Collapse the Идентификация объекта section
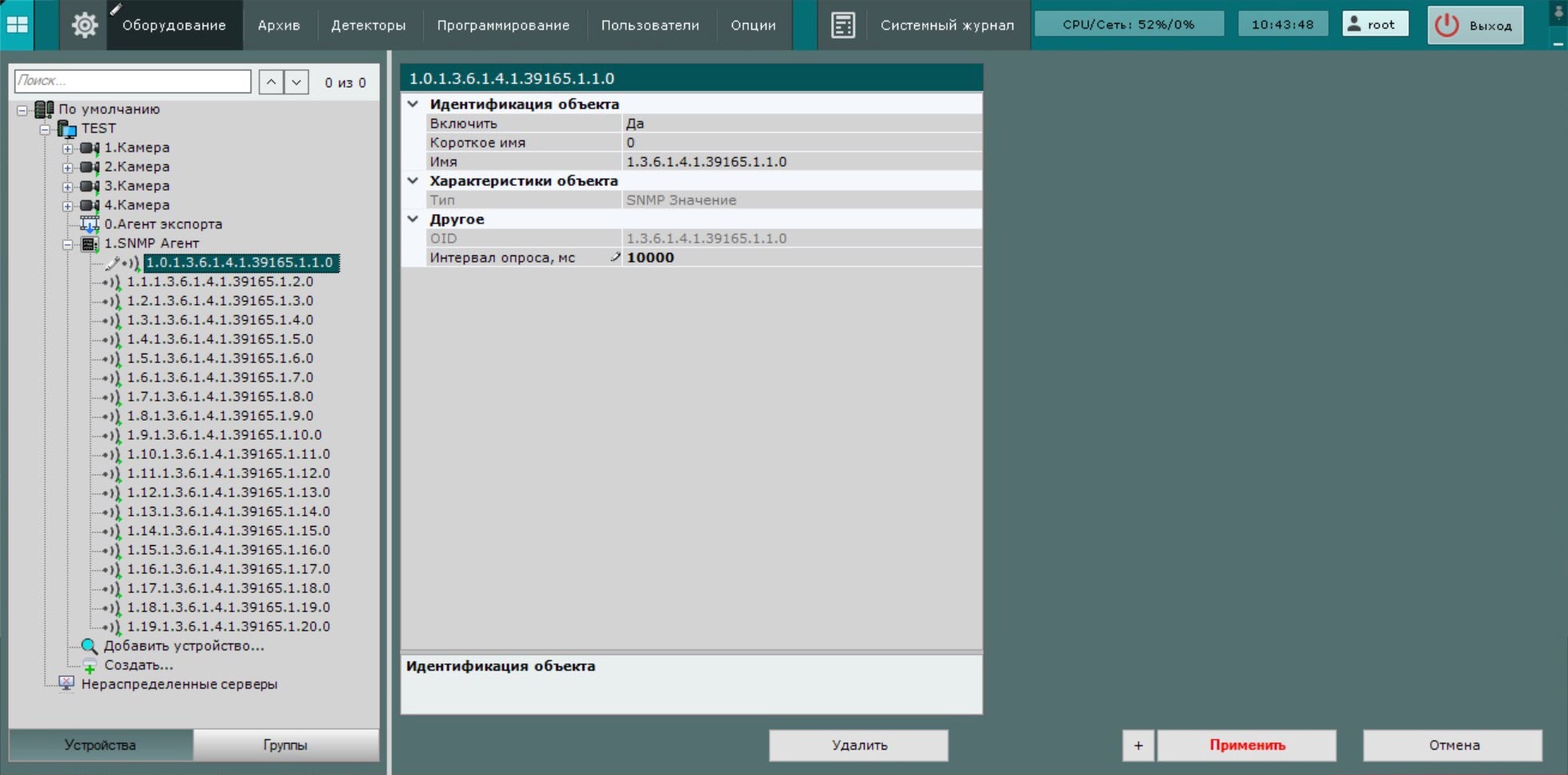The width and height of the screenshot is (1568, 775). [x=413, y=104]
